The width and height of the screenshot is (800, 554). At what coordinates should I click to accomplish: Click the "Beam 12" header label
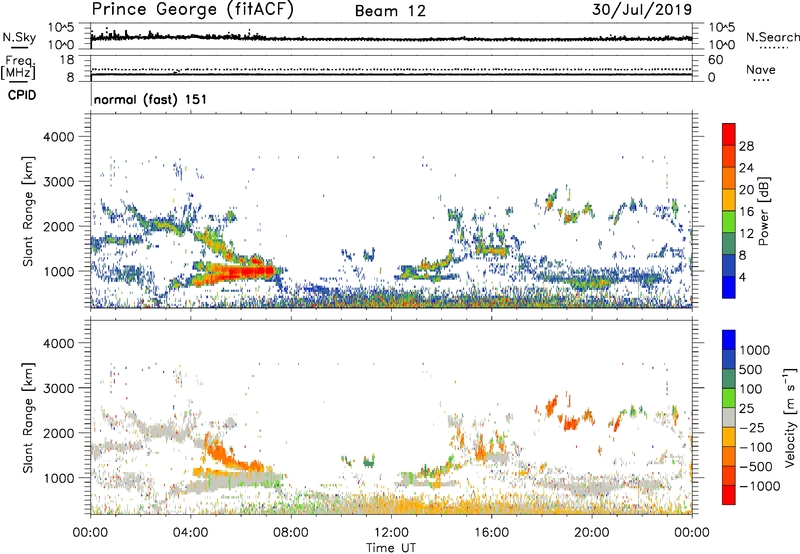click(390, 11)
